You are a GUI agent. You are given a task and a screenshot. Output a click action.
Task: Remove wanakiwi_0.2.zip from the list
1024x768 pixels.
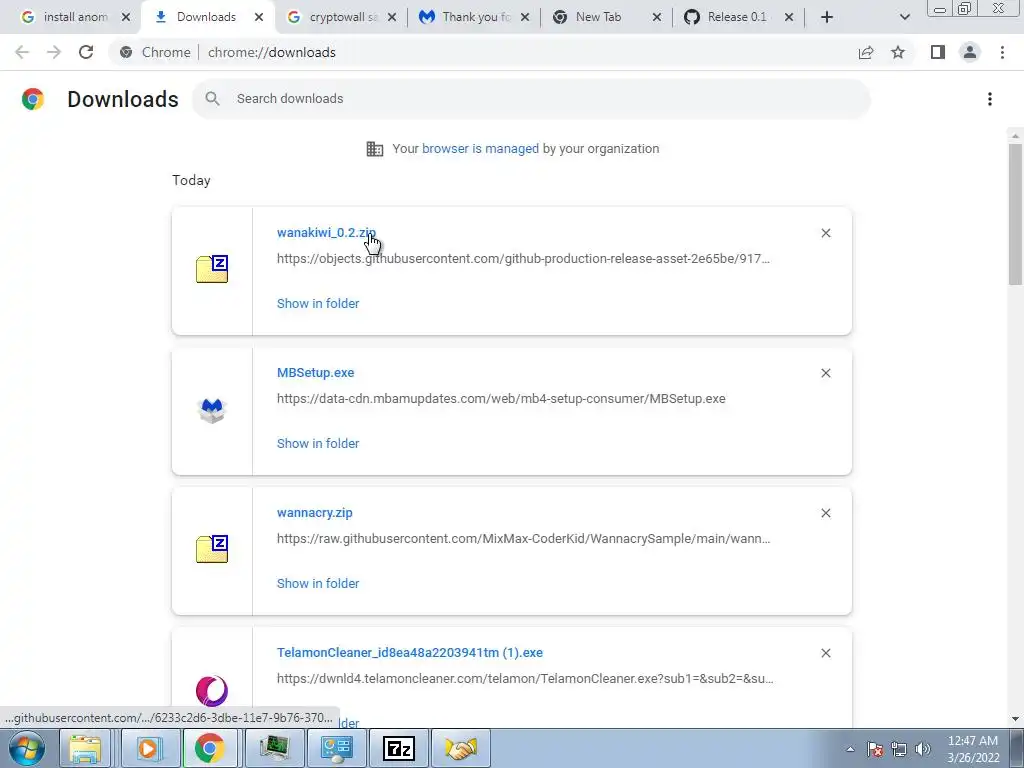825,233
